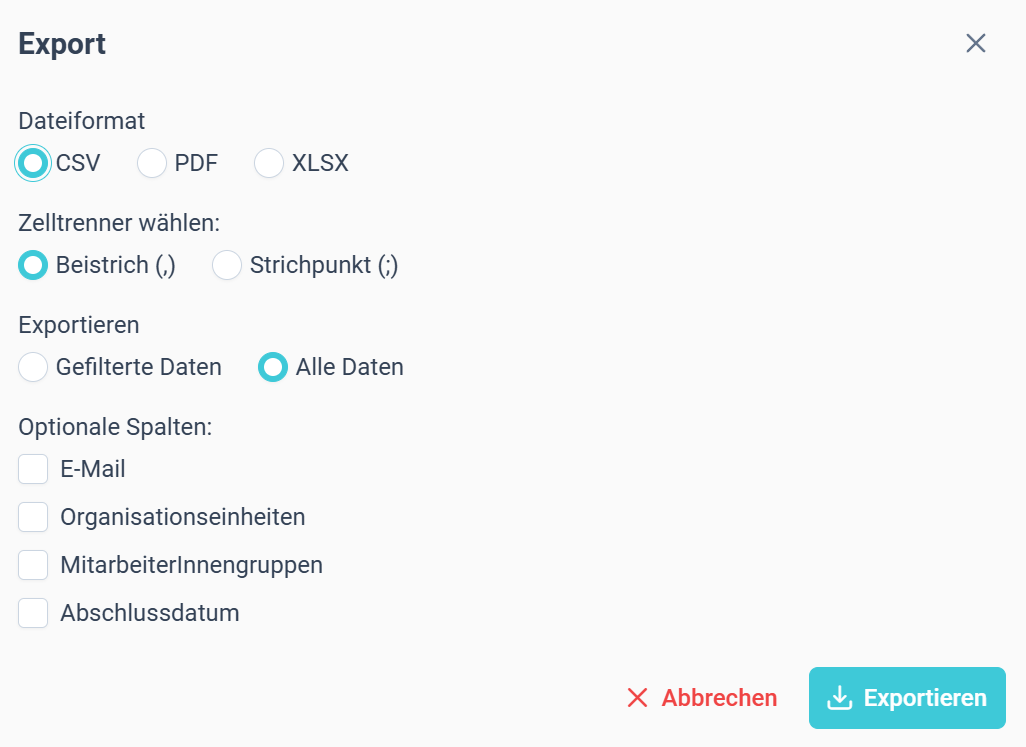Click the Exportieren button label

point(925,698)
